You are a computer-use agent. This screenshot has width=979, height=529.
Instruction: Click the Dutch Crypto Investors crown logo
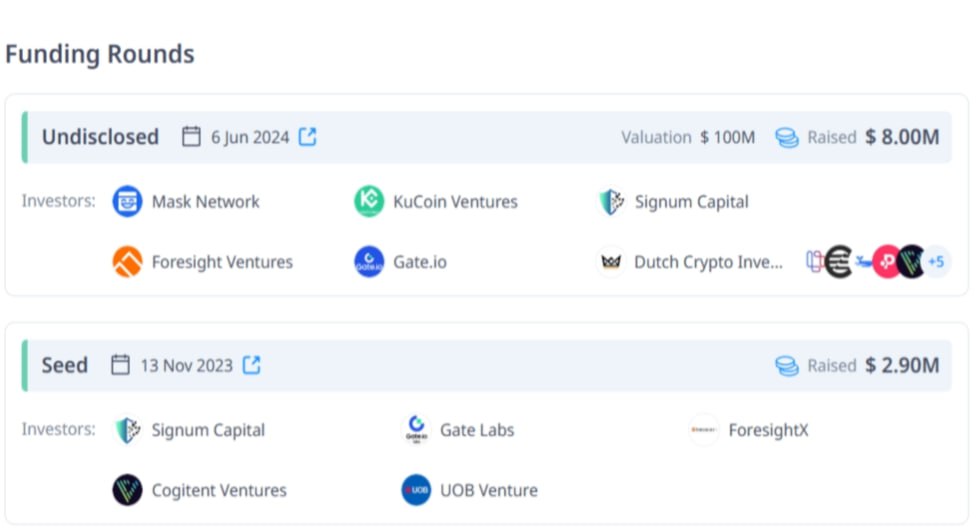coord(611,262)
